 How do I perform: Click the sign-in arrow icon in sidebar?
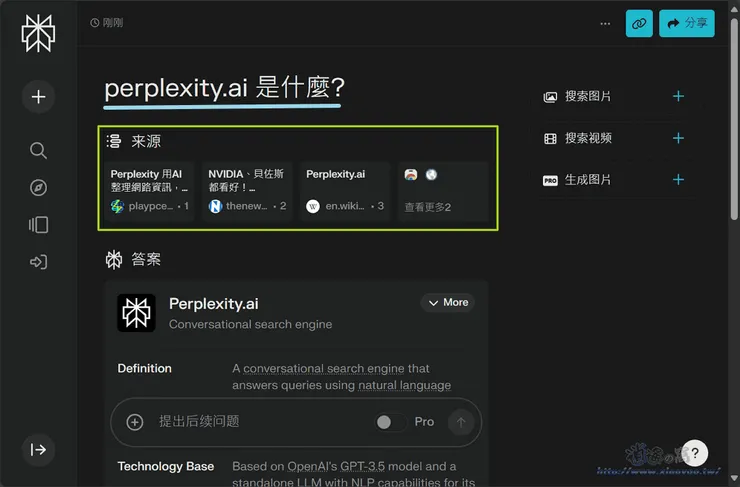coord(38,261)
